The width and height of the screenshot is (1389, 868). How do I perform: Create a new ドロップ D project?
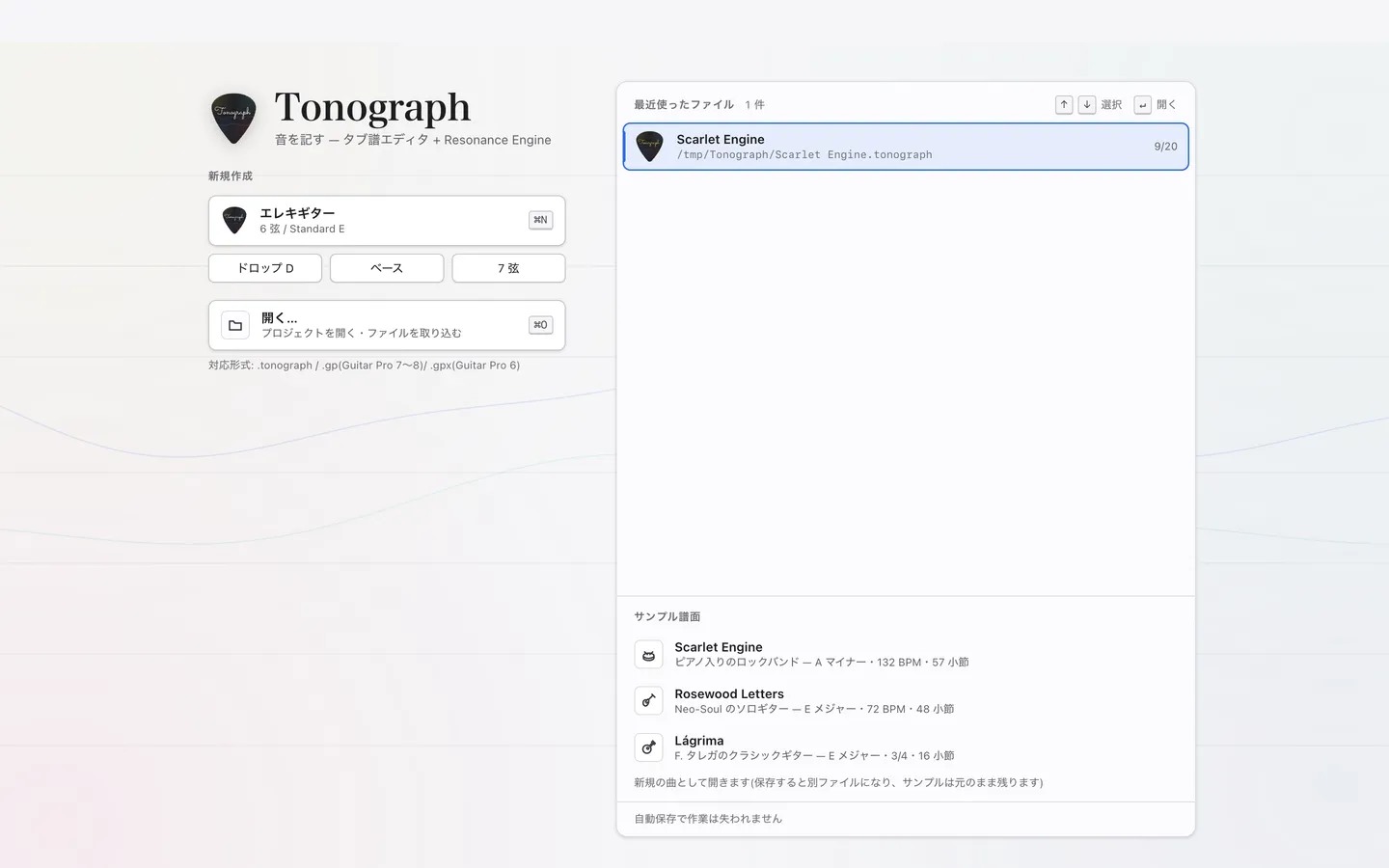click(x=265, y=268)
